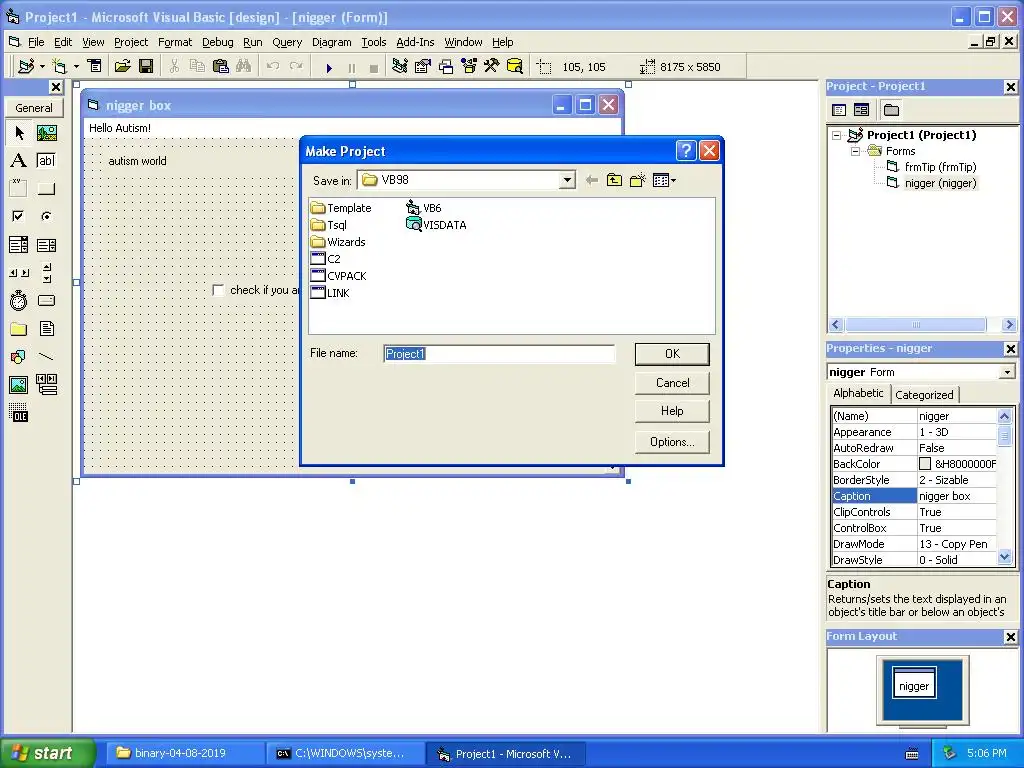Open the Menu Editor from toolbar
Screen dimensions: 1024x768
[95, 66]
